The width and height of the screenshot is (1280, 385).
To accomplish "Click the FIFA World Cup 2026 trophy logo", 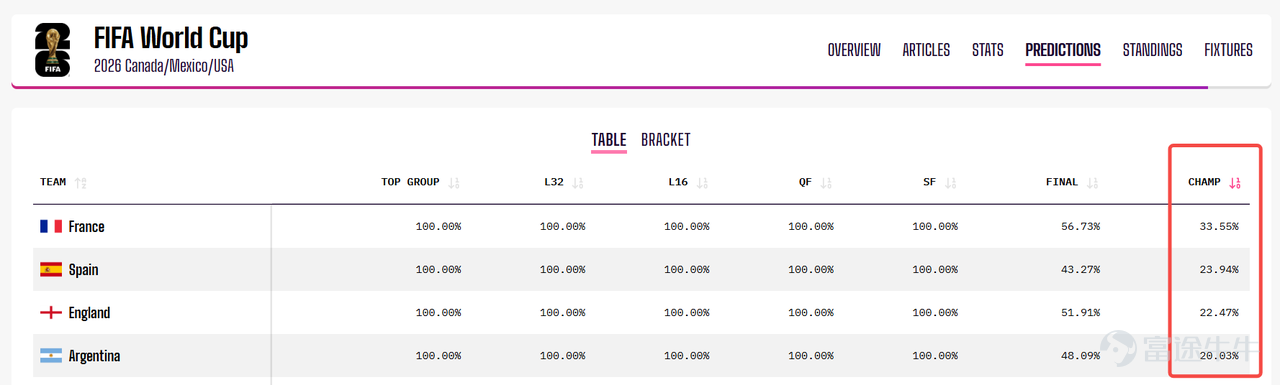I will tap(53, 49).
